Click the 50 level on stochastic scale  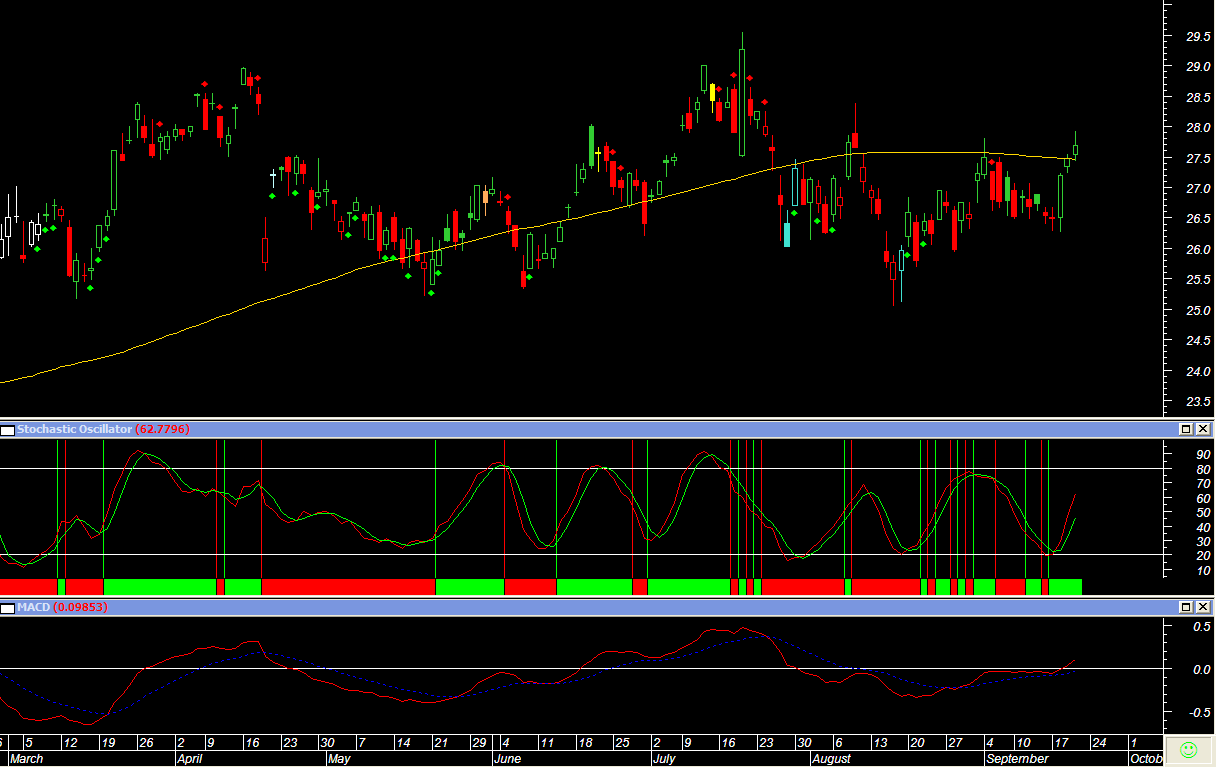click(1203, 512)
